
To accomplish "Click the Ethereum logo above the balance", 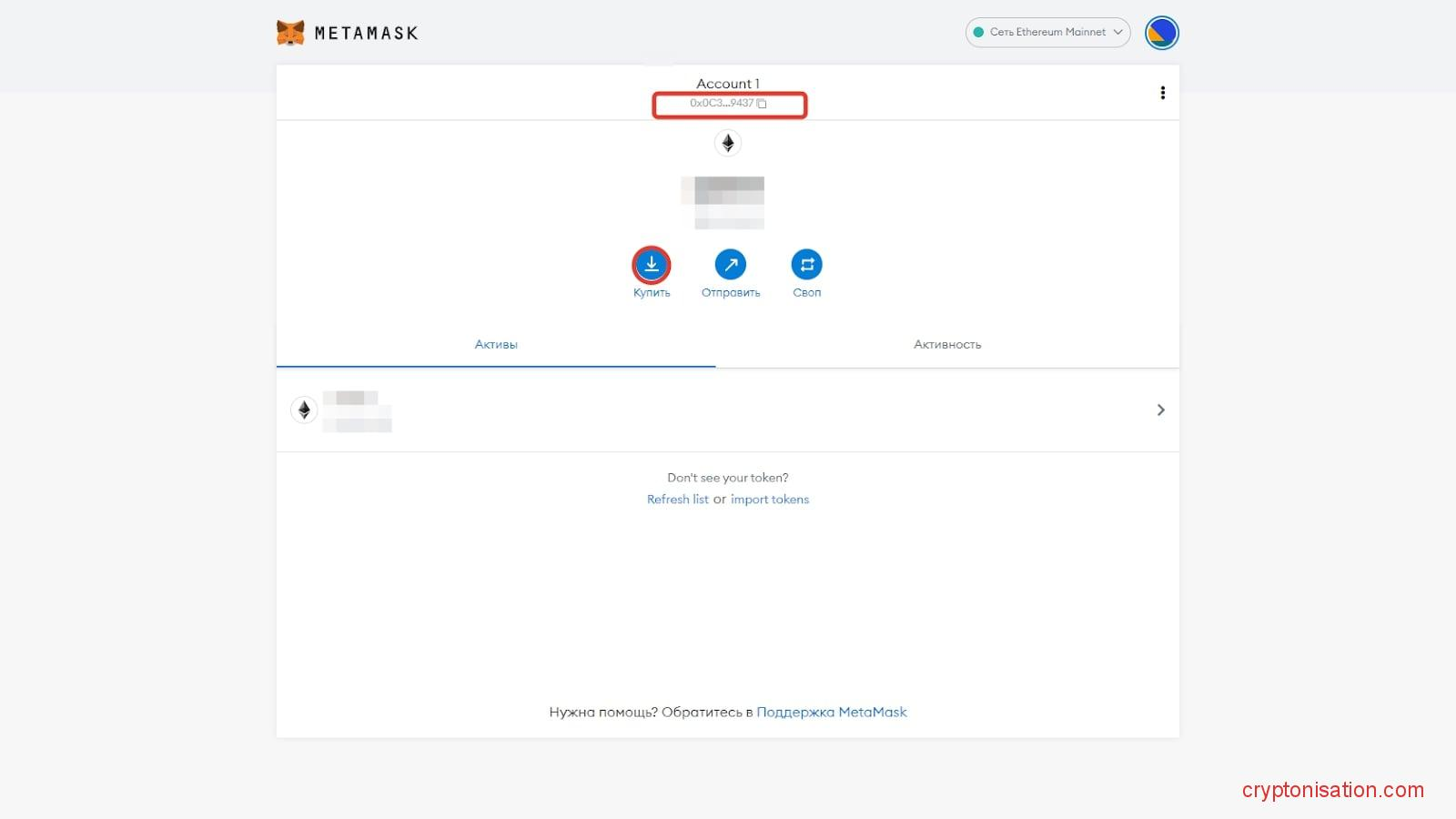I will click(x=727, y=143).
